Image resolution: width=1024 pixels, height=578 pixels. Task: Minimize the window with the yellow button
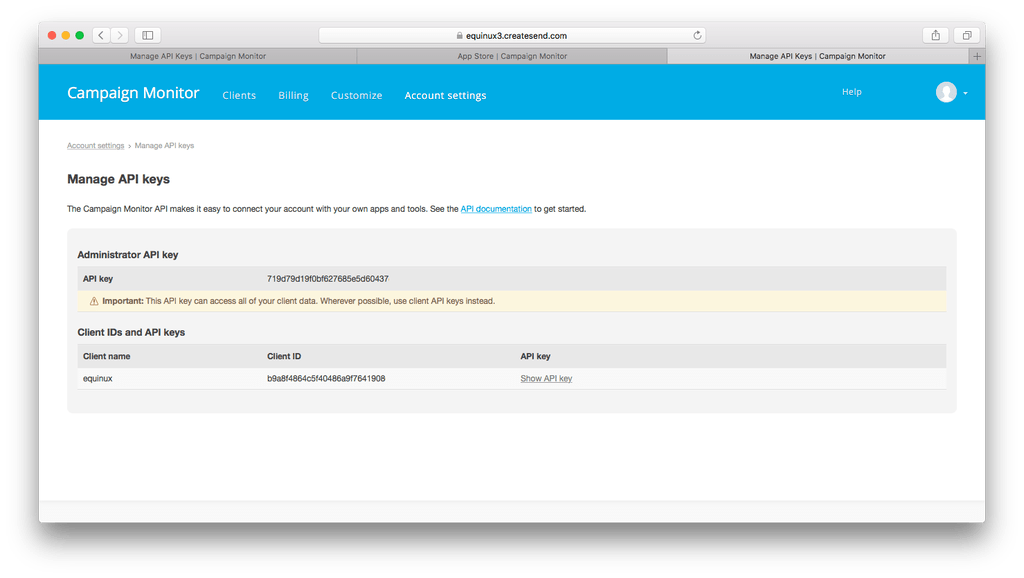tap(66, 35)
